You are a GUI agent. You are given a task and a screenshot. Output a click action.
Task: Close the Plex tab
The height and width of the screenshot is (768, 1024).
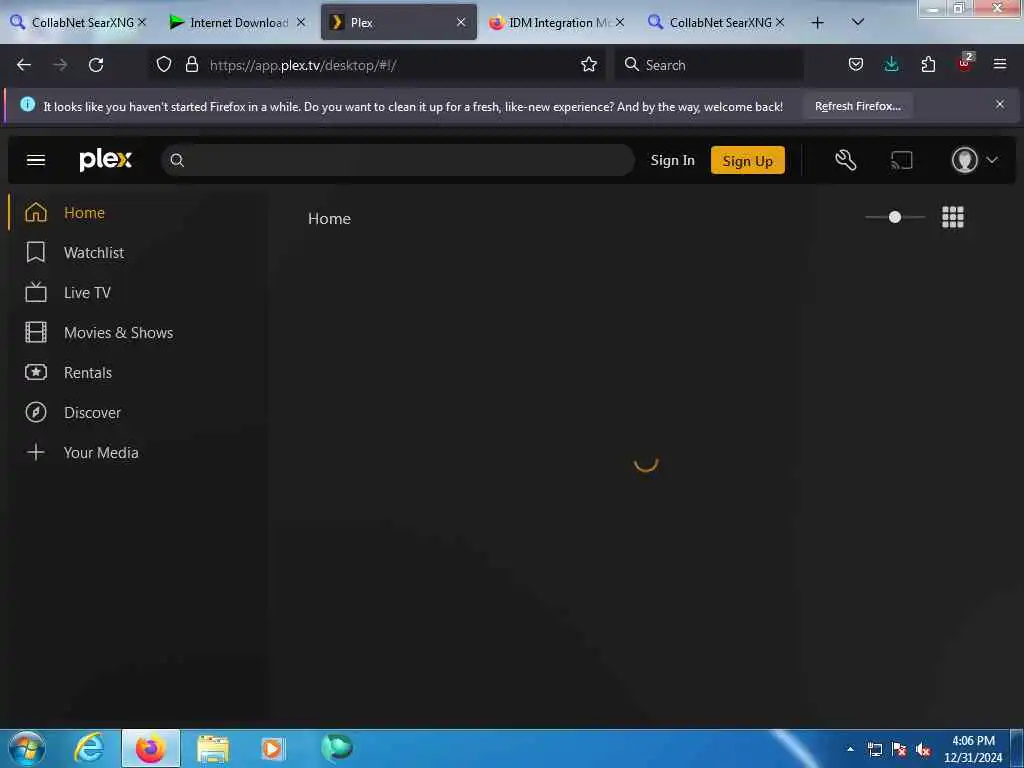point(461,22)
